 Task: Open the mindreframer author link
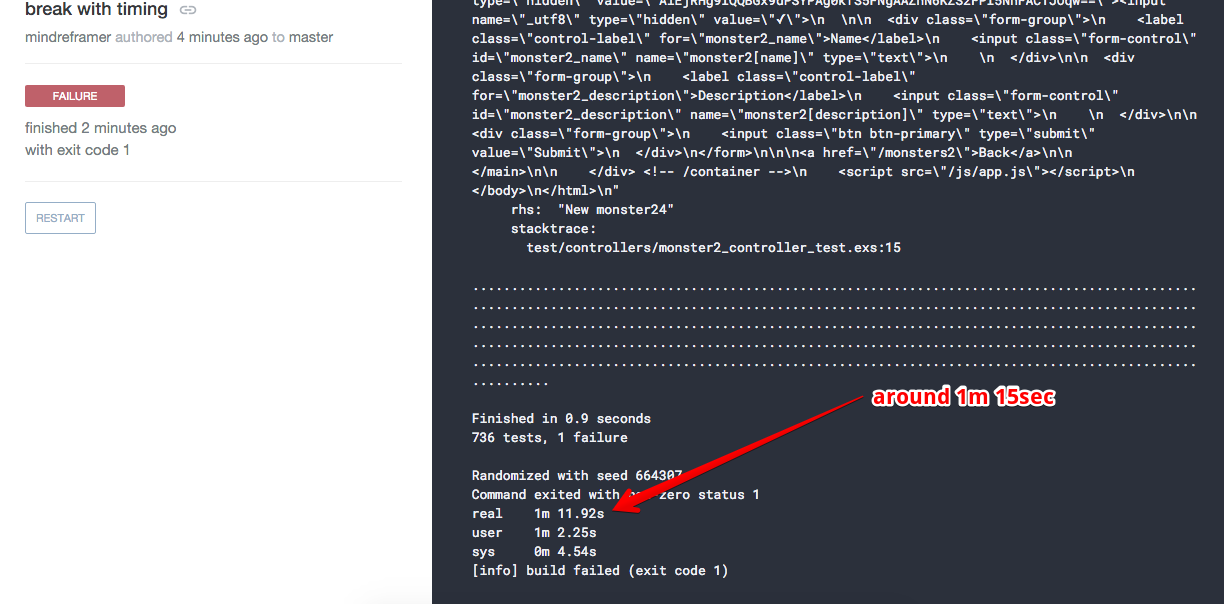pos(68,37)
